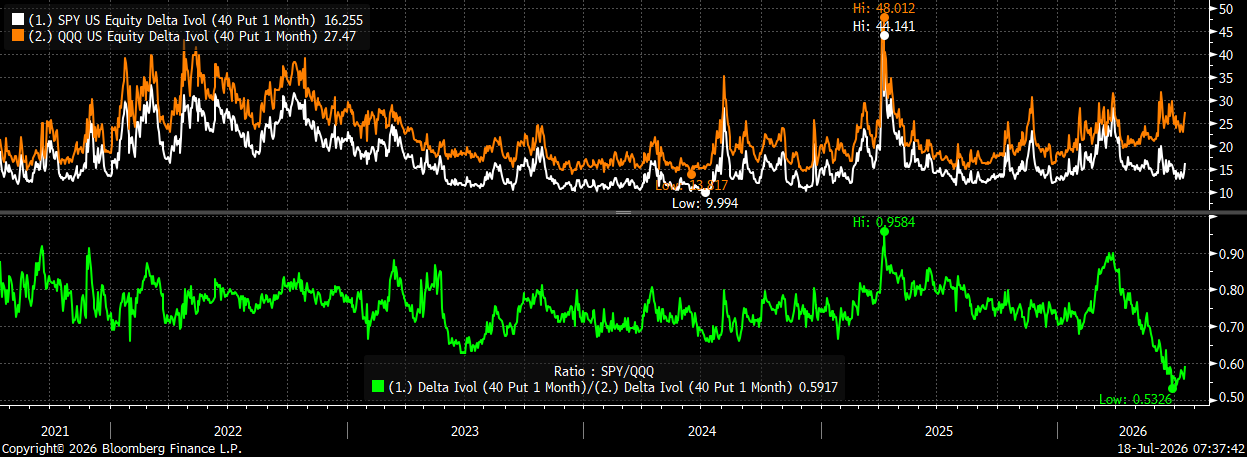
Task: Click the 15 value on upper y-axis
Action: tap(1225, 170)
